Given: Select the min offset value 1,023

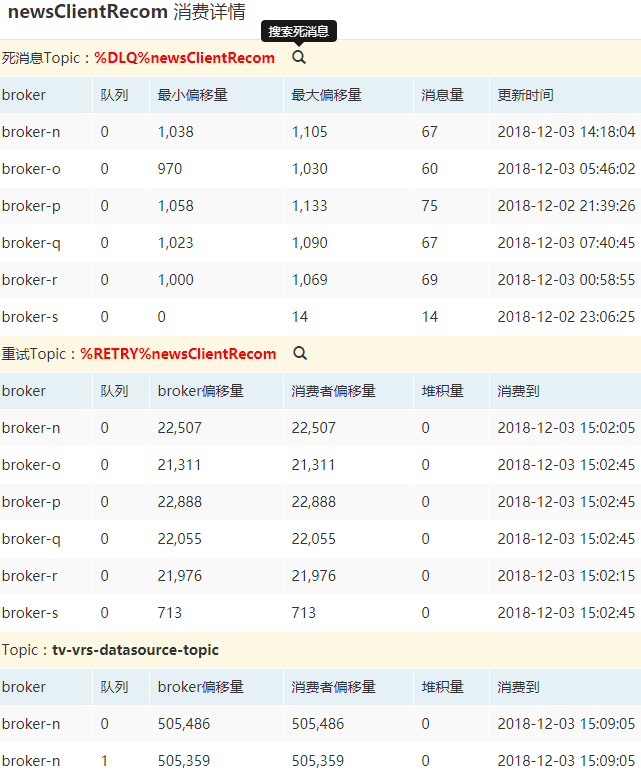Looking at the screenshot, I should [175, 243].
